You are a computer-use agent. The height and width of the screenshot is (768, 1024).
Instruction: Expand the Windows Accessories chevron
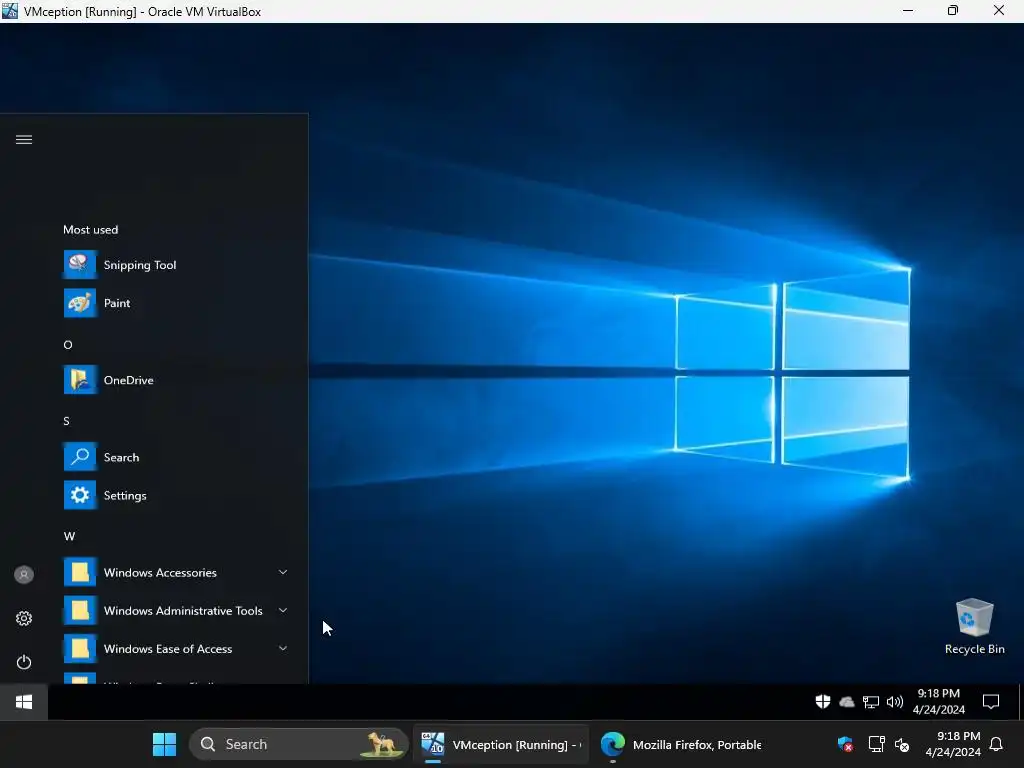click(x=283, y=572)
